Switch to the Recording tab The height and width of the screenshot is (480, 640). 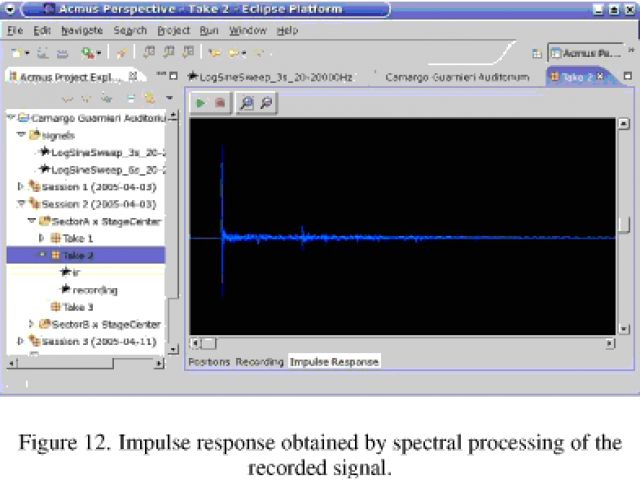259,362
